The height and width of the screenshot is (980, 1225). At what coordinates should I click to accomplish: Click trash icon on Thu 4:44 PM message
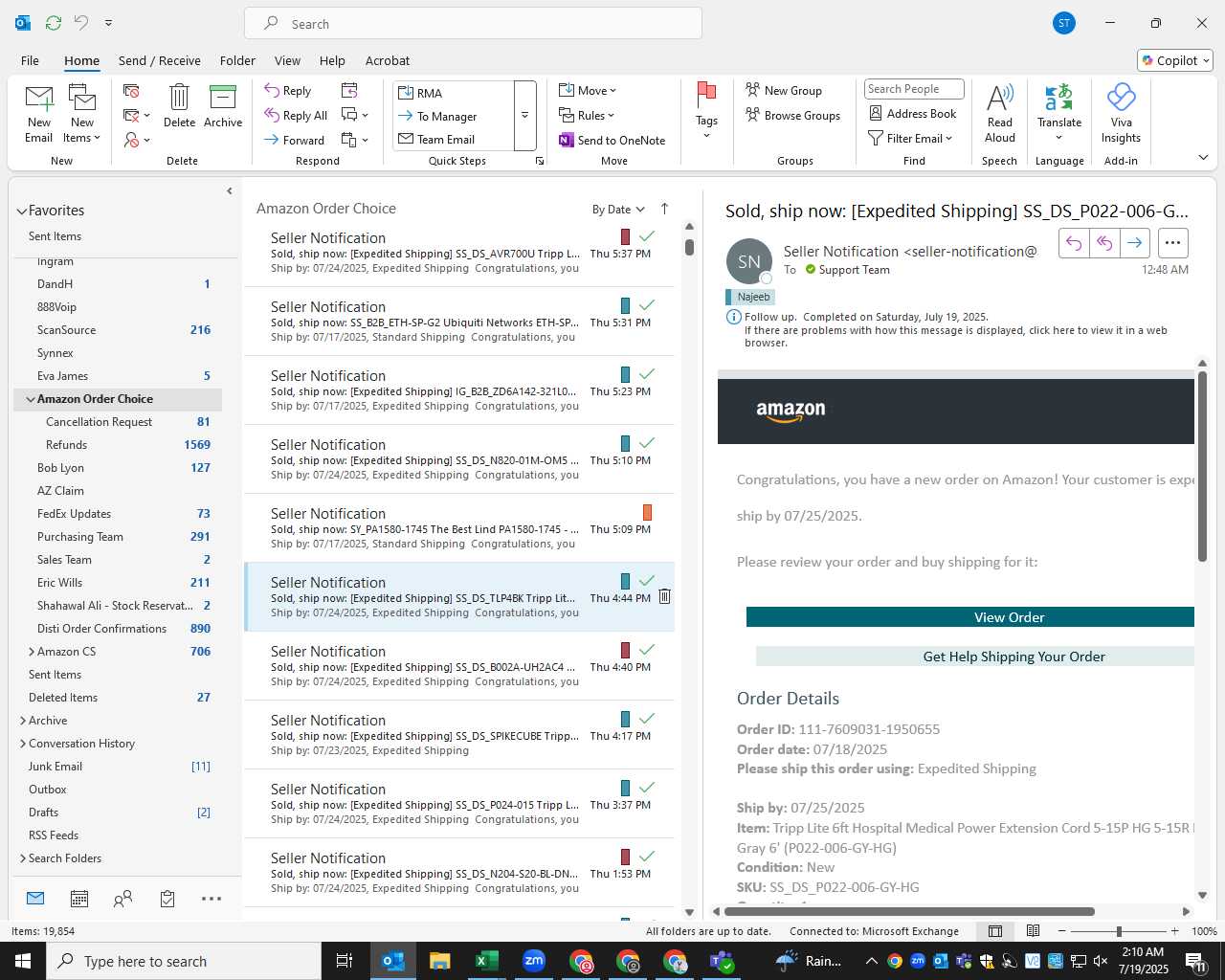[x=664, y=596]
